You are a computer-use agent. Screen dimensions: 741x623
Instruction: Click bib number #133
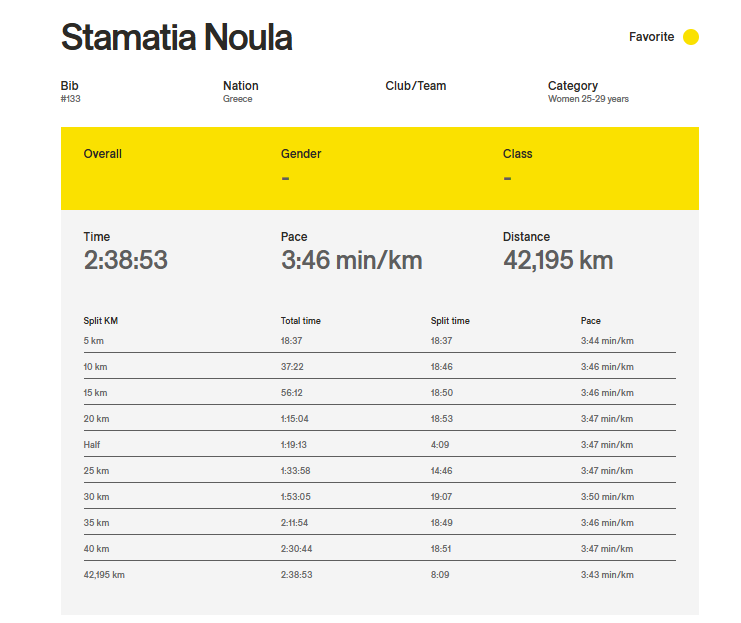pos(70,99)
